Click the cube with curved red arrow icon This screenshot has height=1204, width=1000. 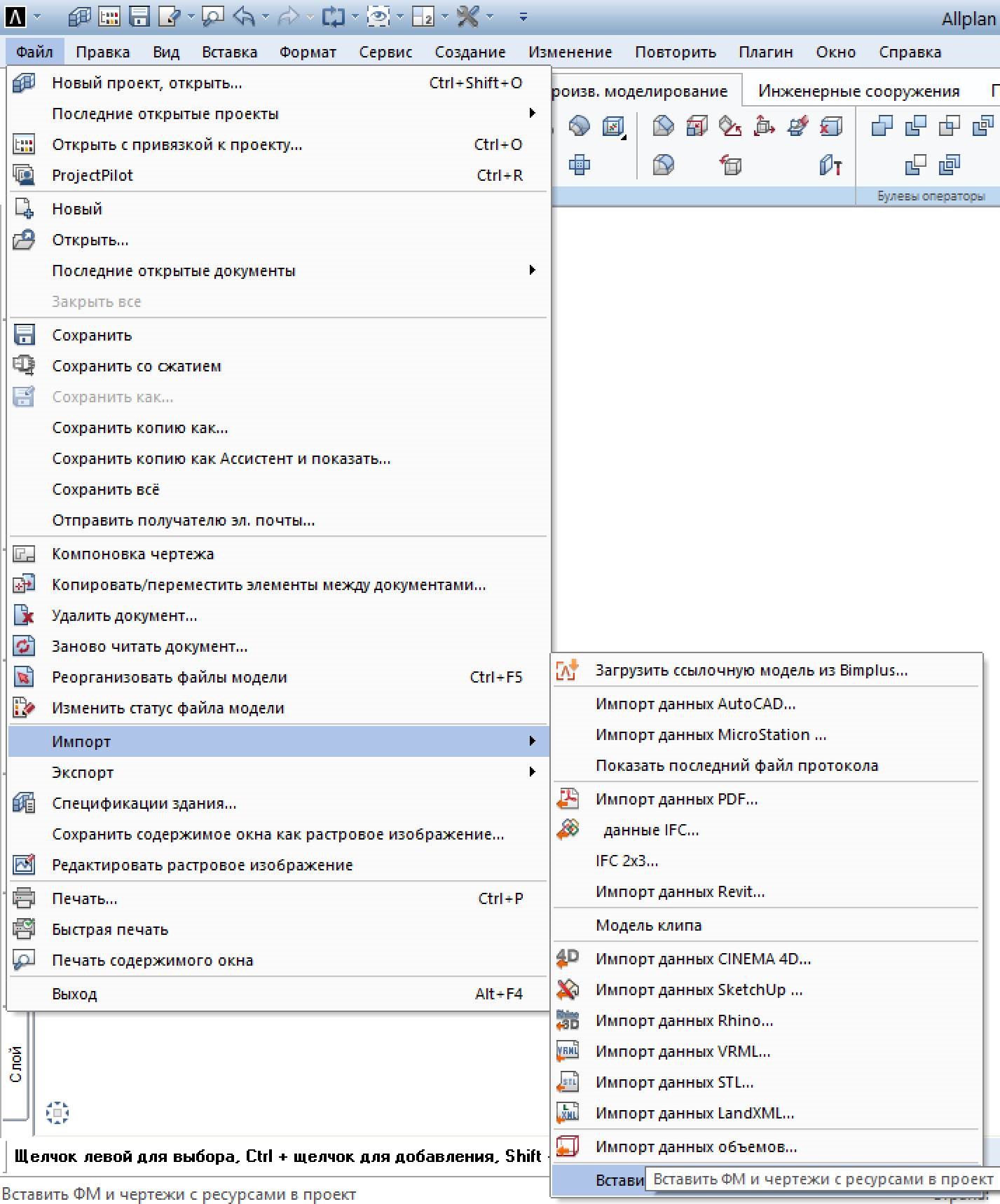coord(730,165)
